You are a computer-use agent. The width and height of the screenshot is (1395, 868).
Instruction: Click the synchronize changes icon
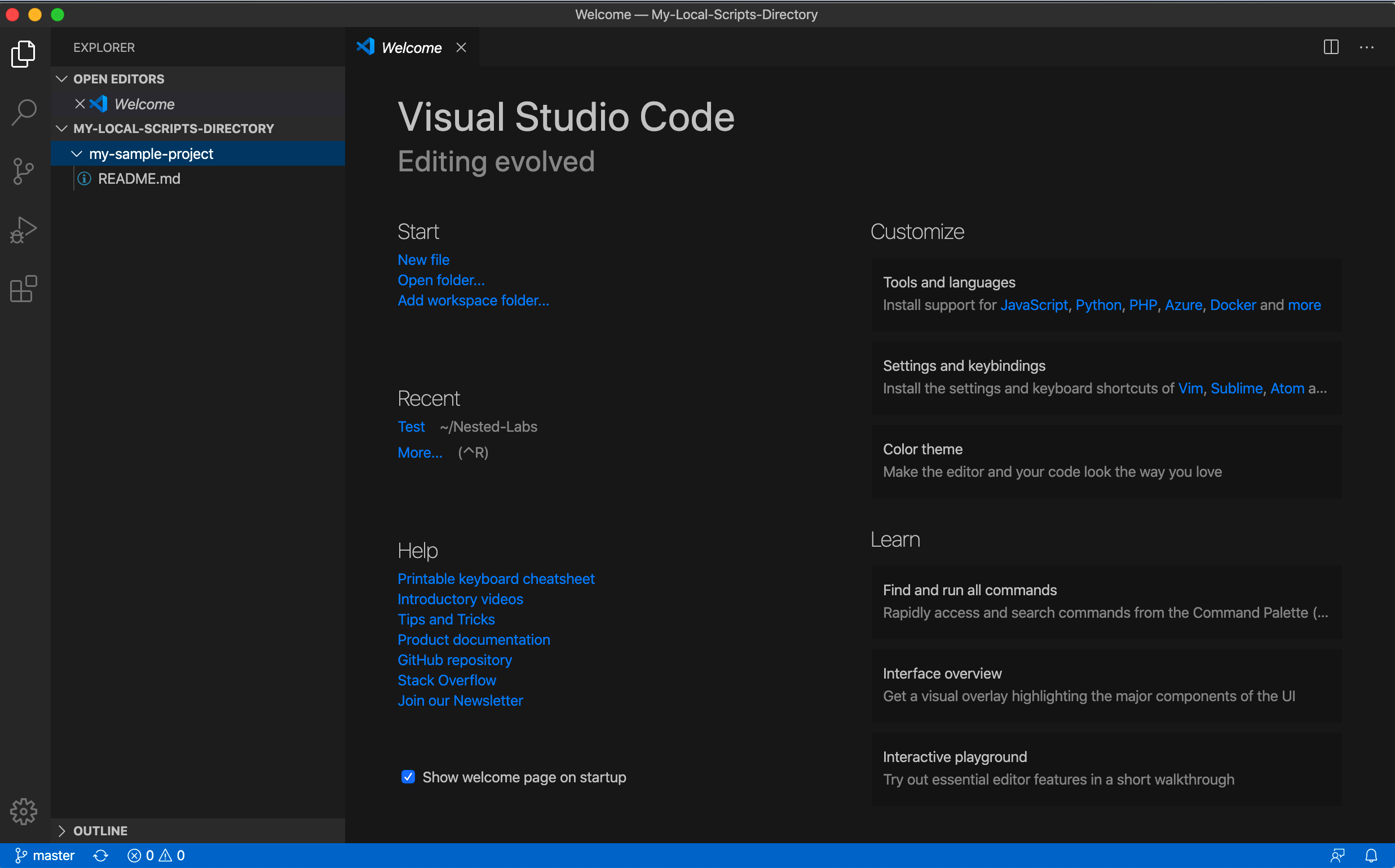pos(100,856)
